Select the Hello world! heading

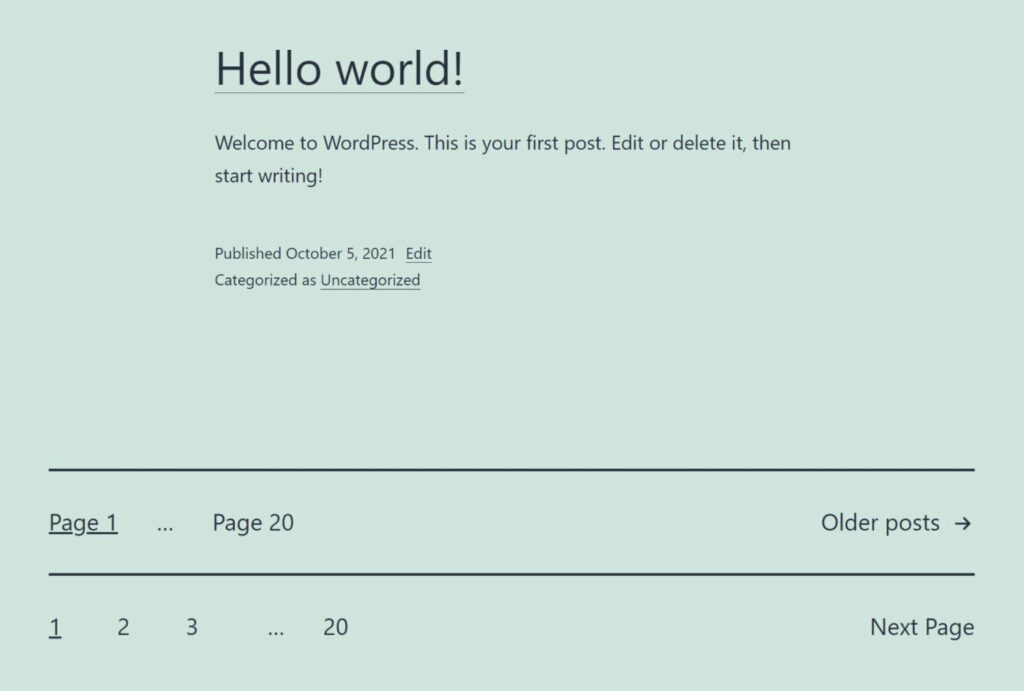339,69
